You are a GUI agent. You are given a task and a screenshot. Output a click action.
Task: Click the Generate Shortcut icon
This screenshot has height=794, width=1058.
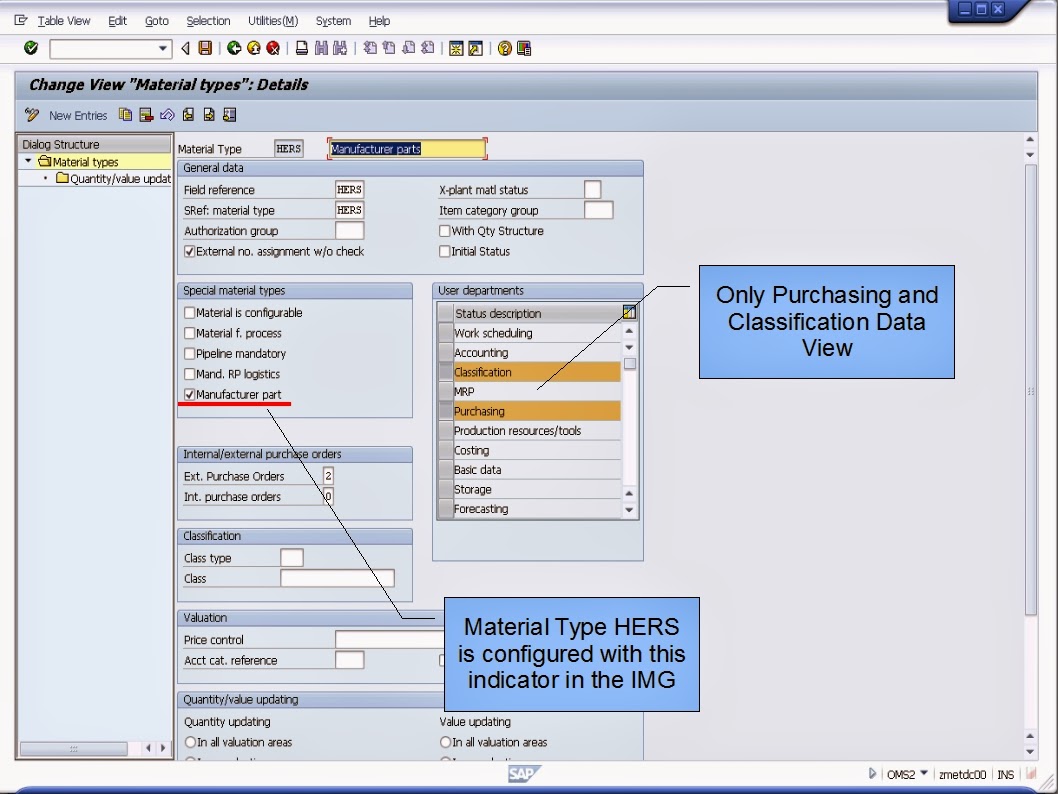click(x=476, y=48)
